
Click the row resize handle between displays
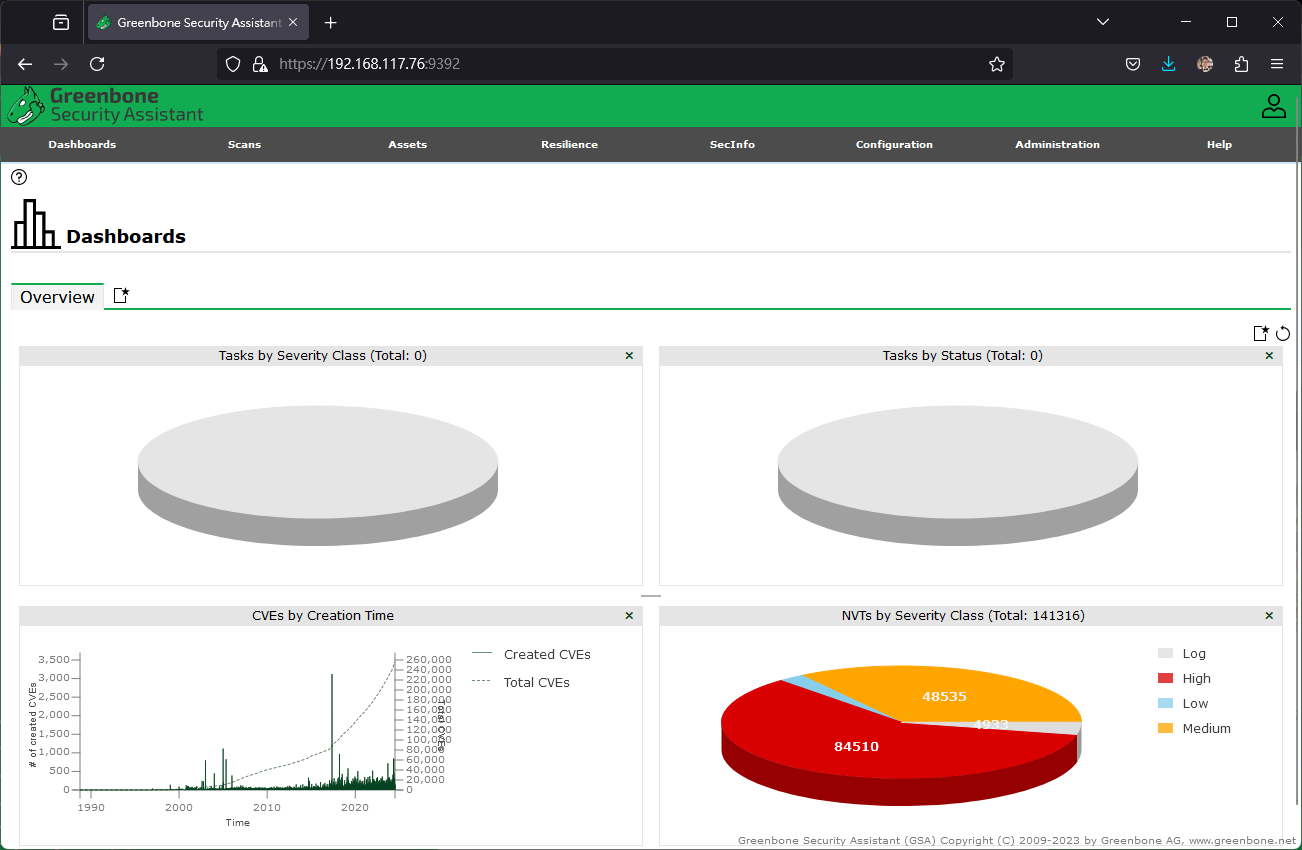click(651, 596)
